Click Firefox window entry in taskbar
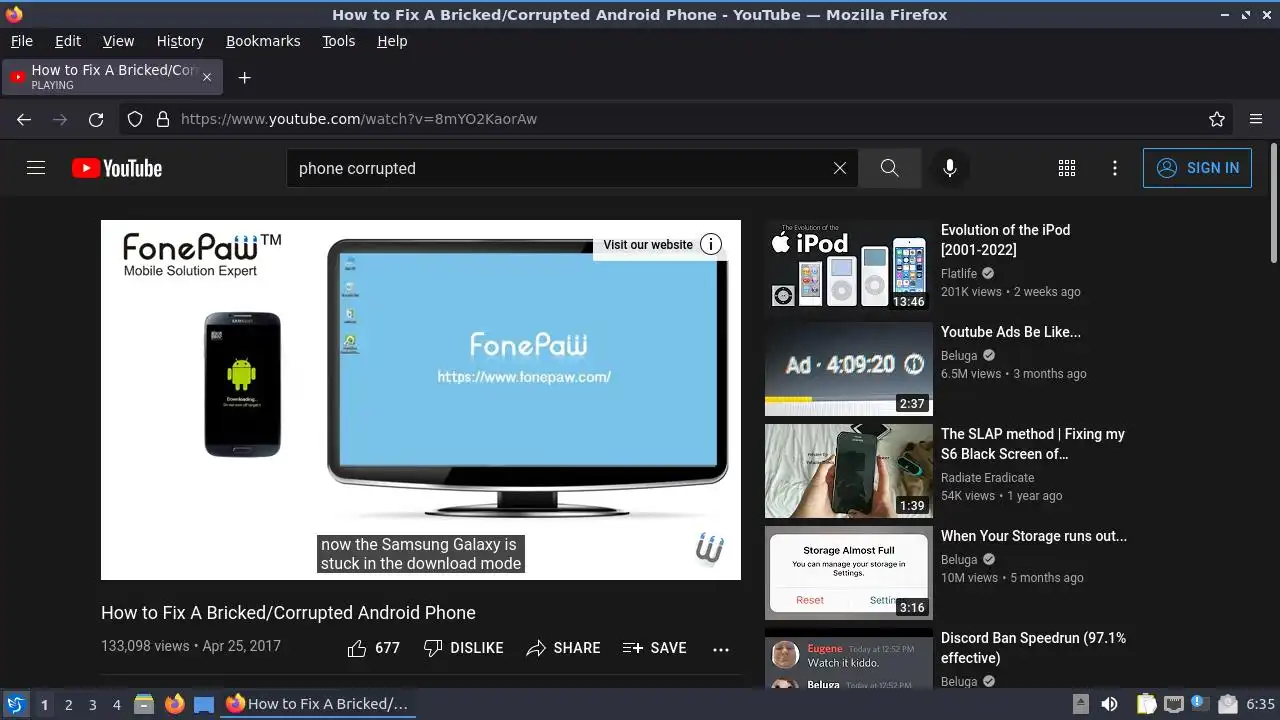The image size is (1280, 720). pos(318,704)
